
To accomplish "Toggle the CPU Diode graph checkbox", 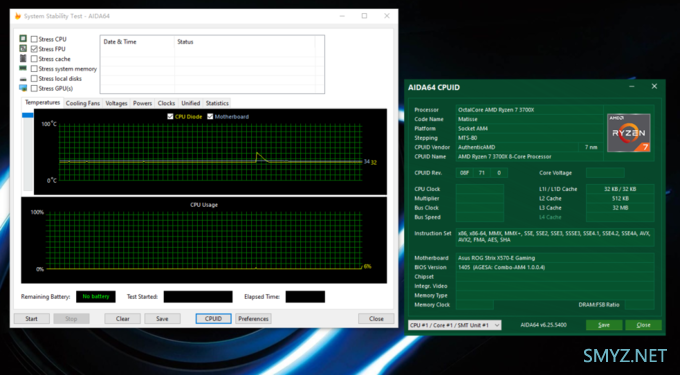I will coord(170,117).
